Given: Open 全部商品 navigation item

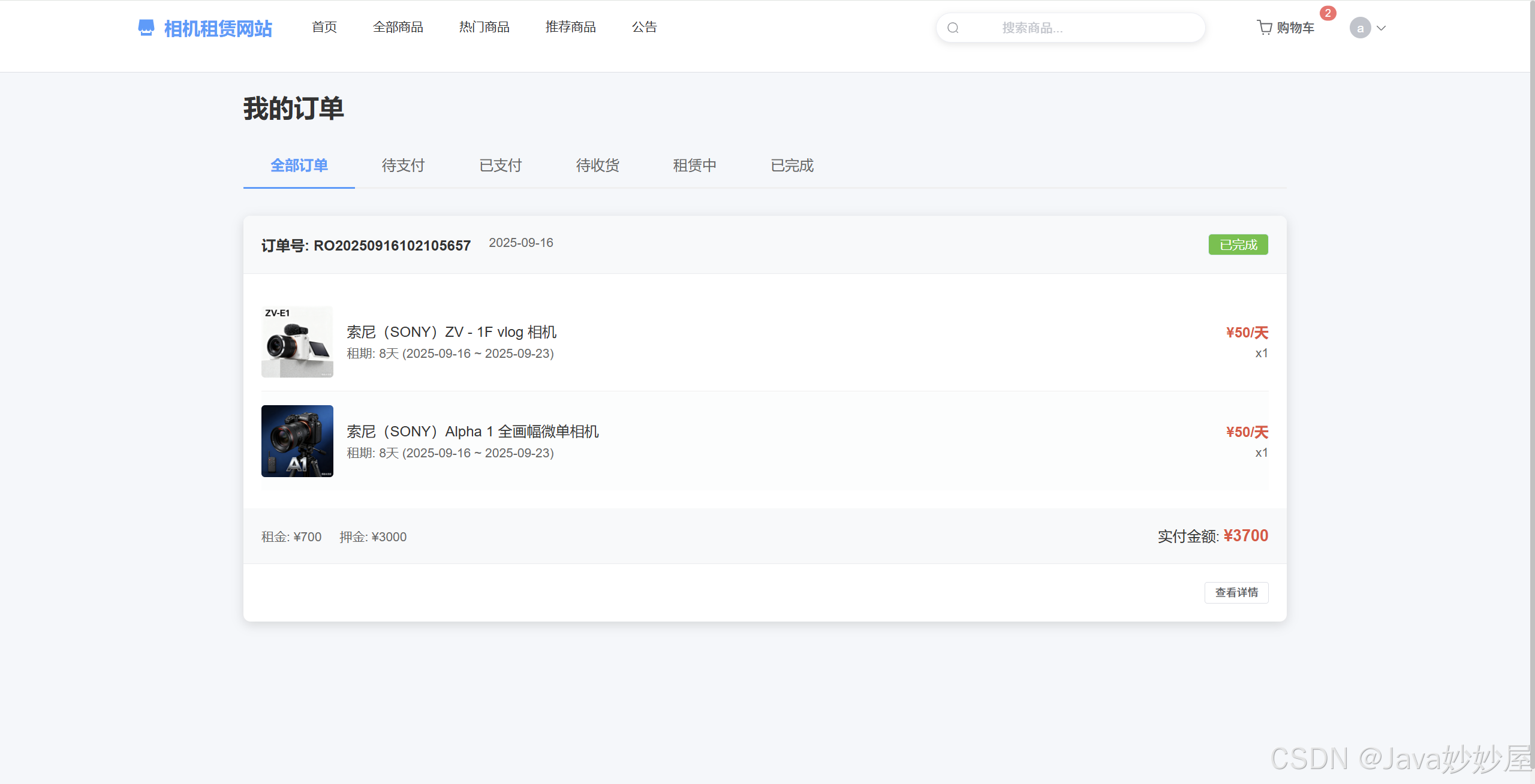Looking at the screenshot, I should point(398,27).
